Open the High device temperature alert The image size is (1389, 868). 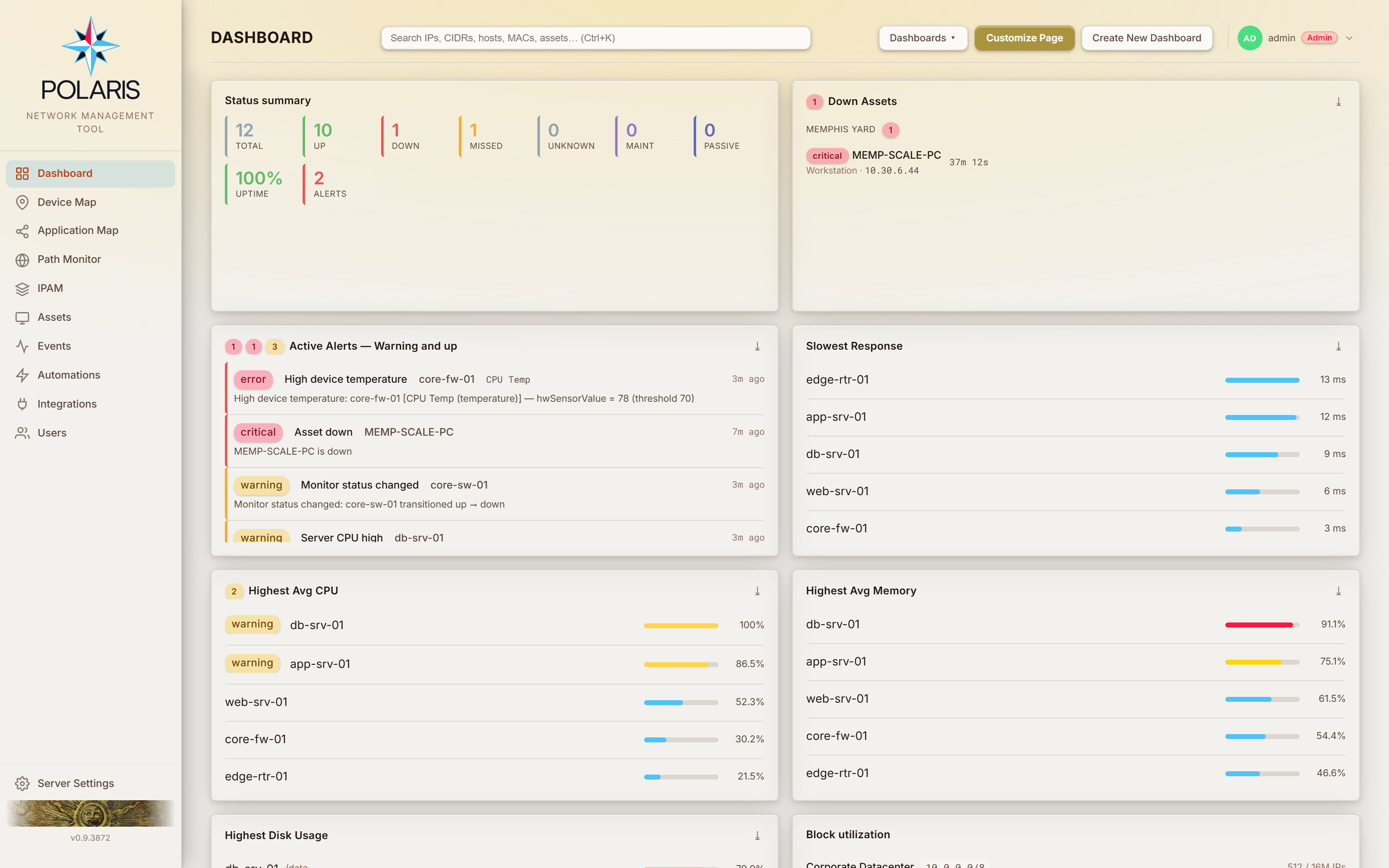point(495,388)
